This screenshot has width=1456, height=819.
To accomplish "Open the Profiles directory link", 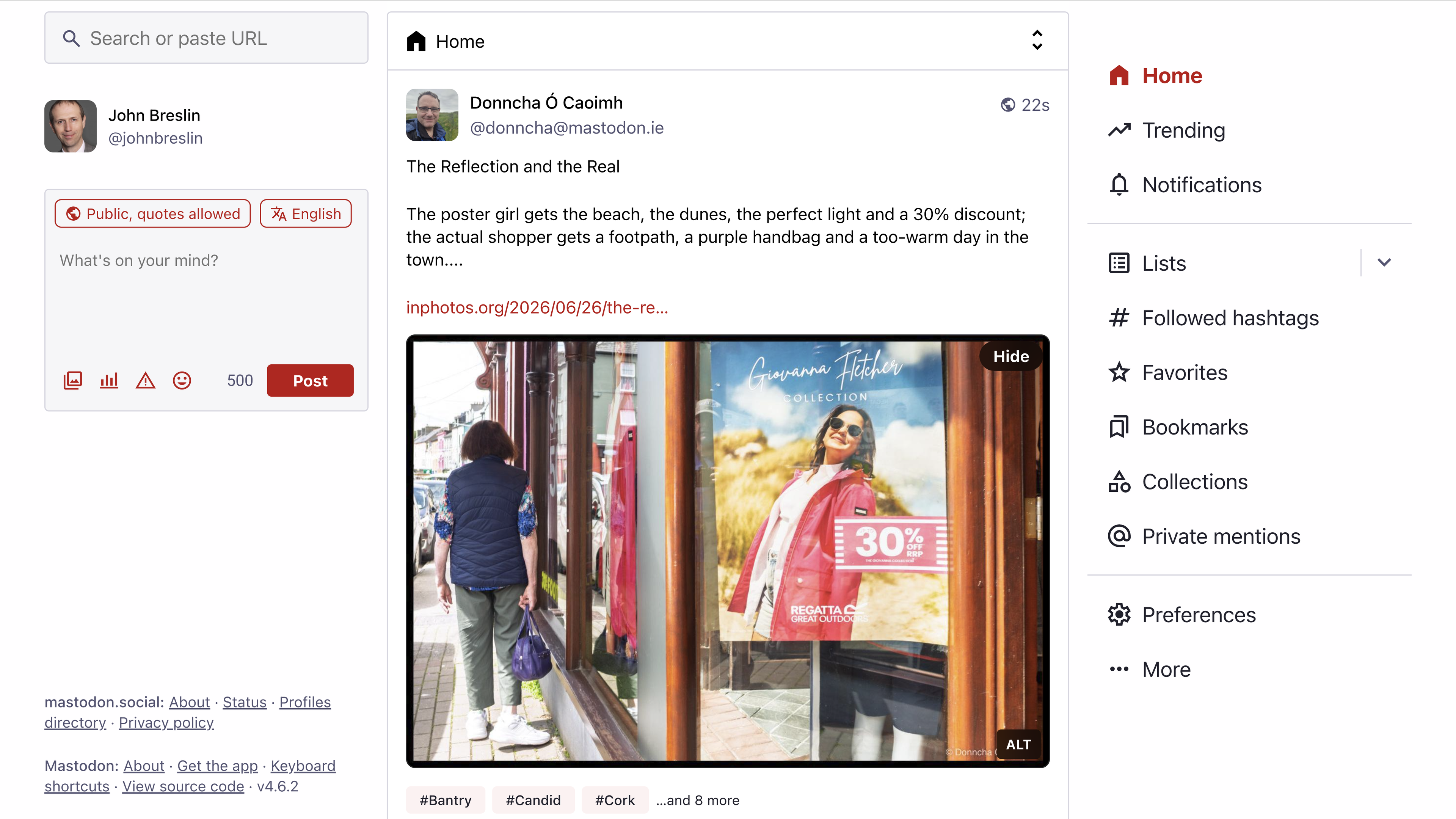I will (x=304, y=702).
